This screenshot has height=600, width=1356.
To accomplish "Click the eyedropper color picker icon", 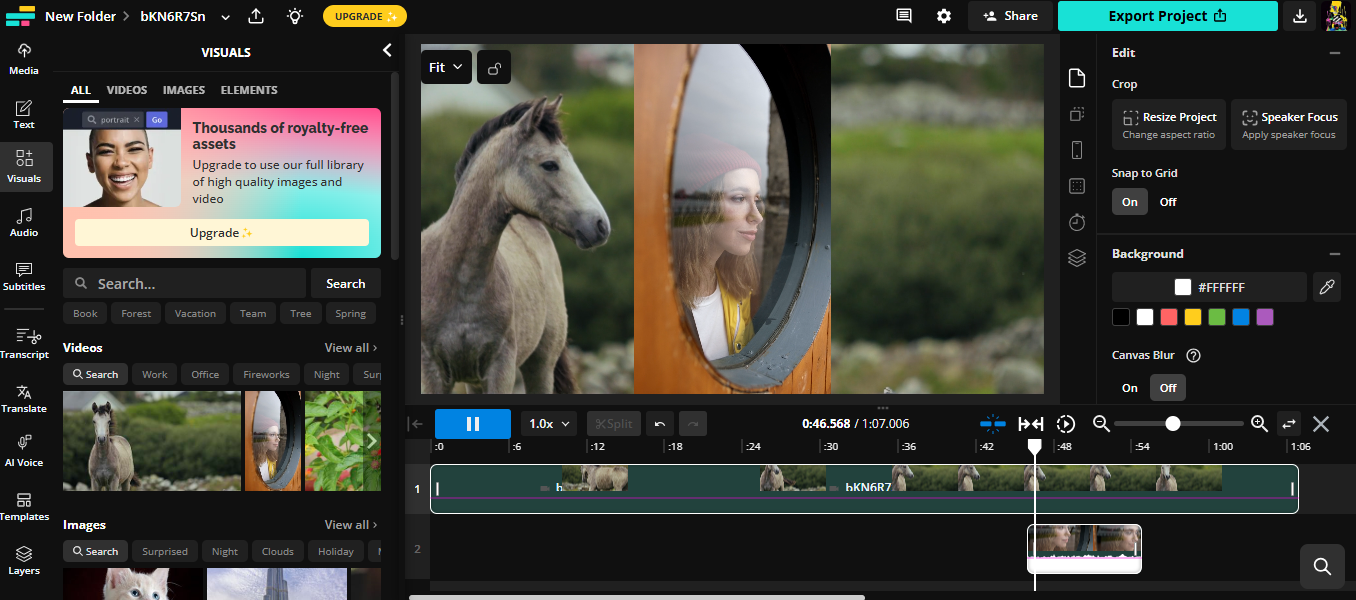I will (1327, 287).
